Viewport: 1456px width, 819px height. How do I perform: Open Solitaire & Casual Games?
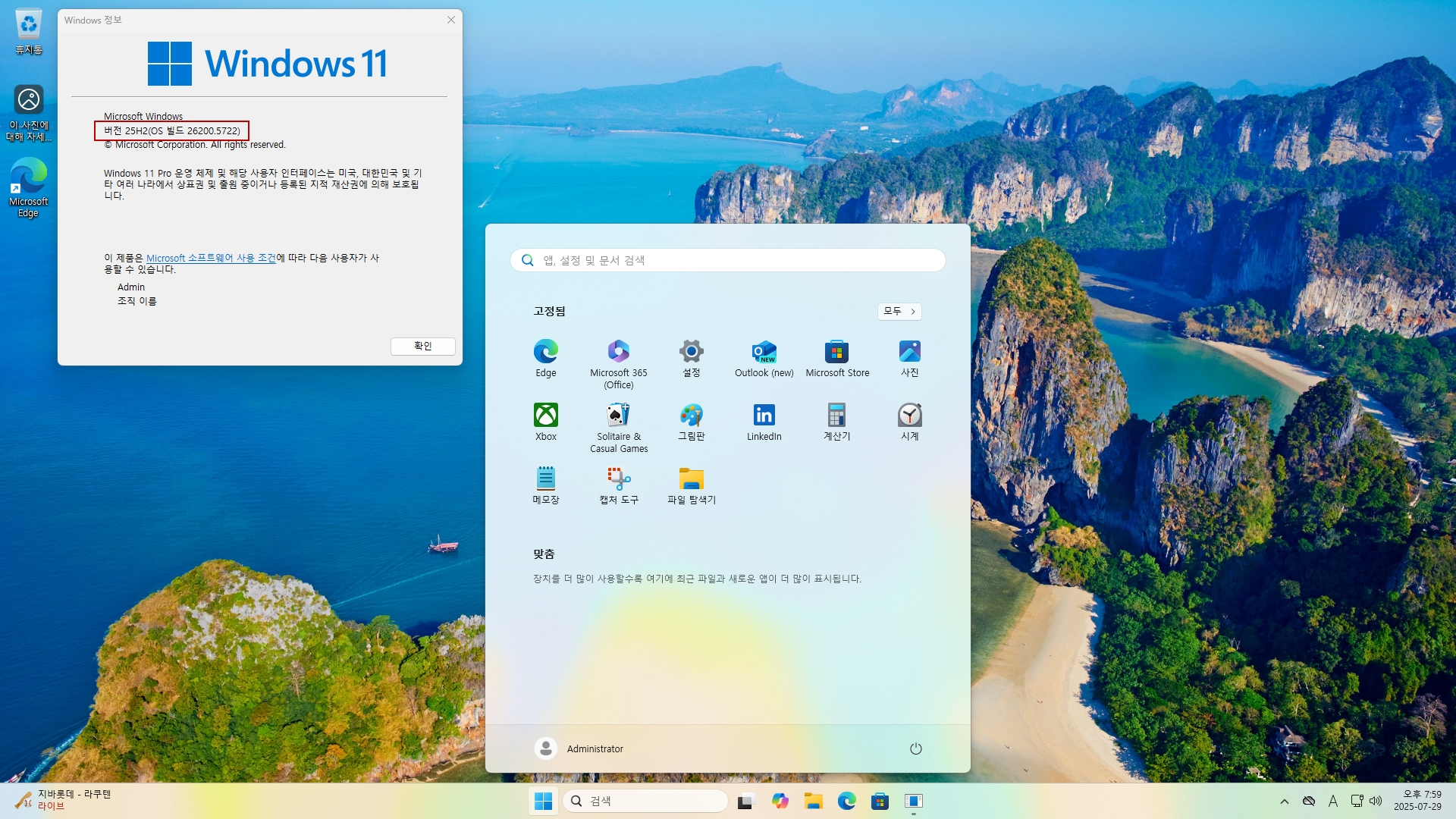[x=618, y=416]
